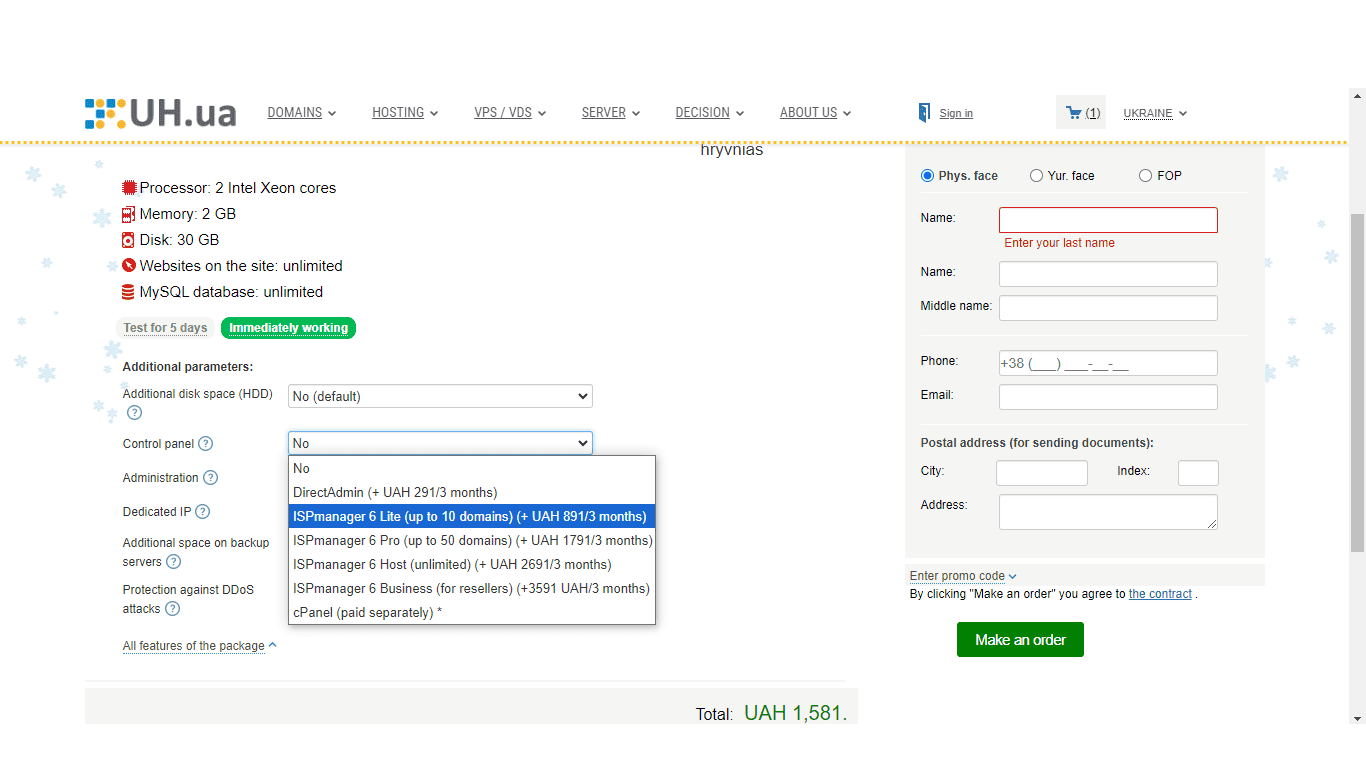This screenshot has width=1366, height=768.
Task: Click the Sign in door icon
Action: coord(924,113)
